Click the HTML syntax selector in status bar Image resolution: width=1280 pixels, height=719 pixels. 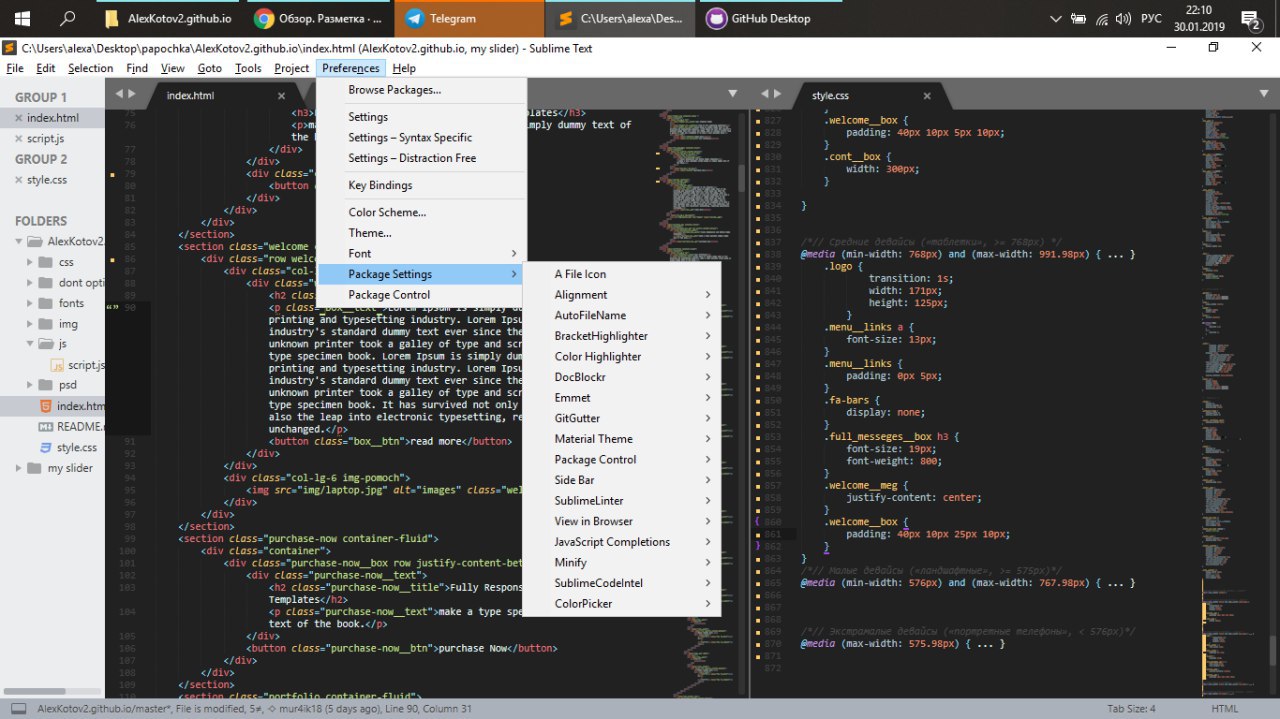point(1224,709)
